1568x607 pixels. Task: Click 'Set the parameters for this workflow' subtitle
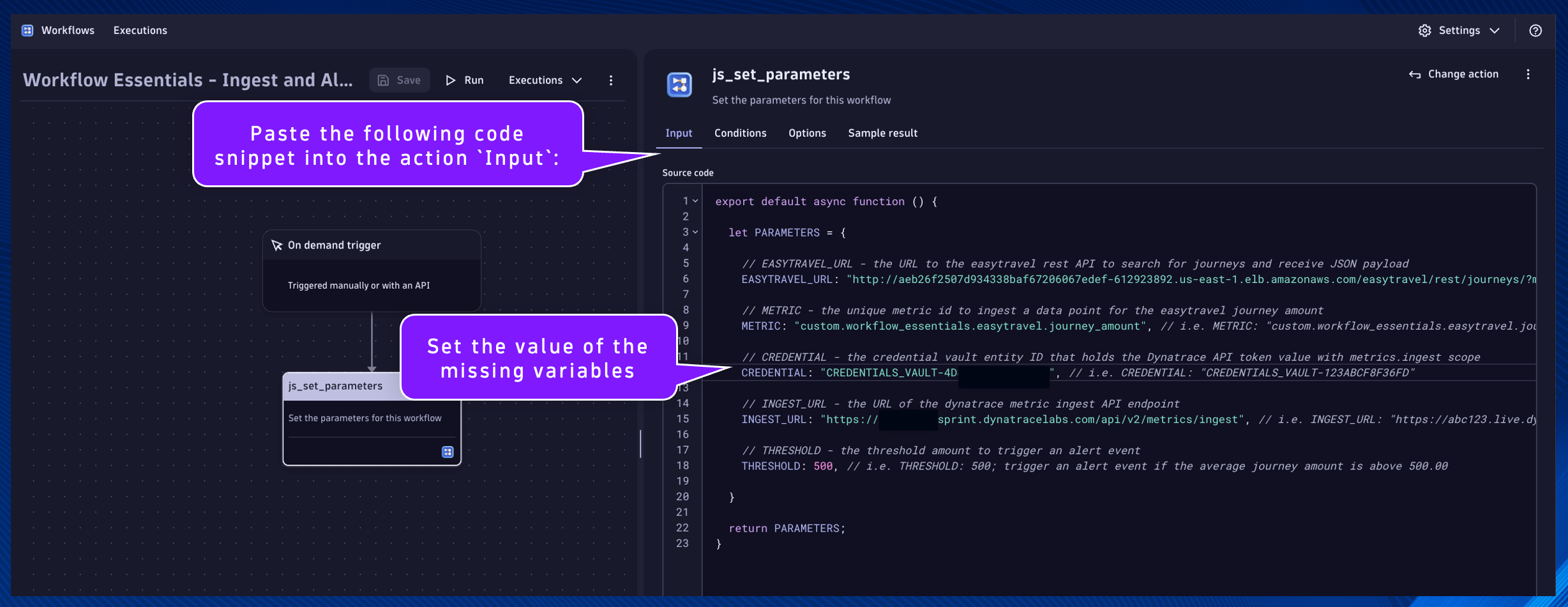pos(801,100)
